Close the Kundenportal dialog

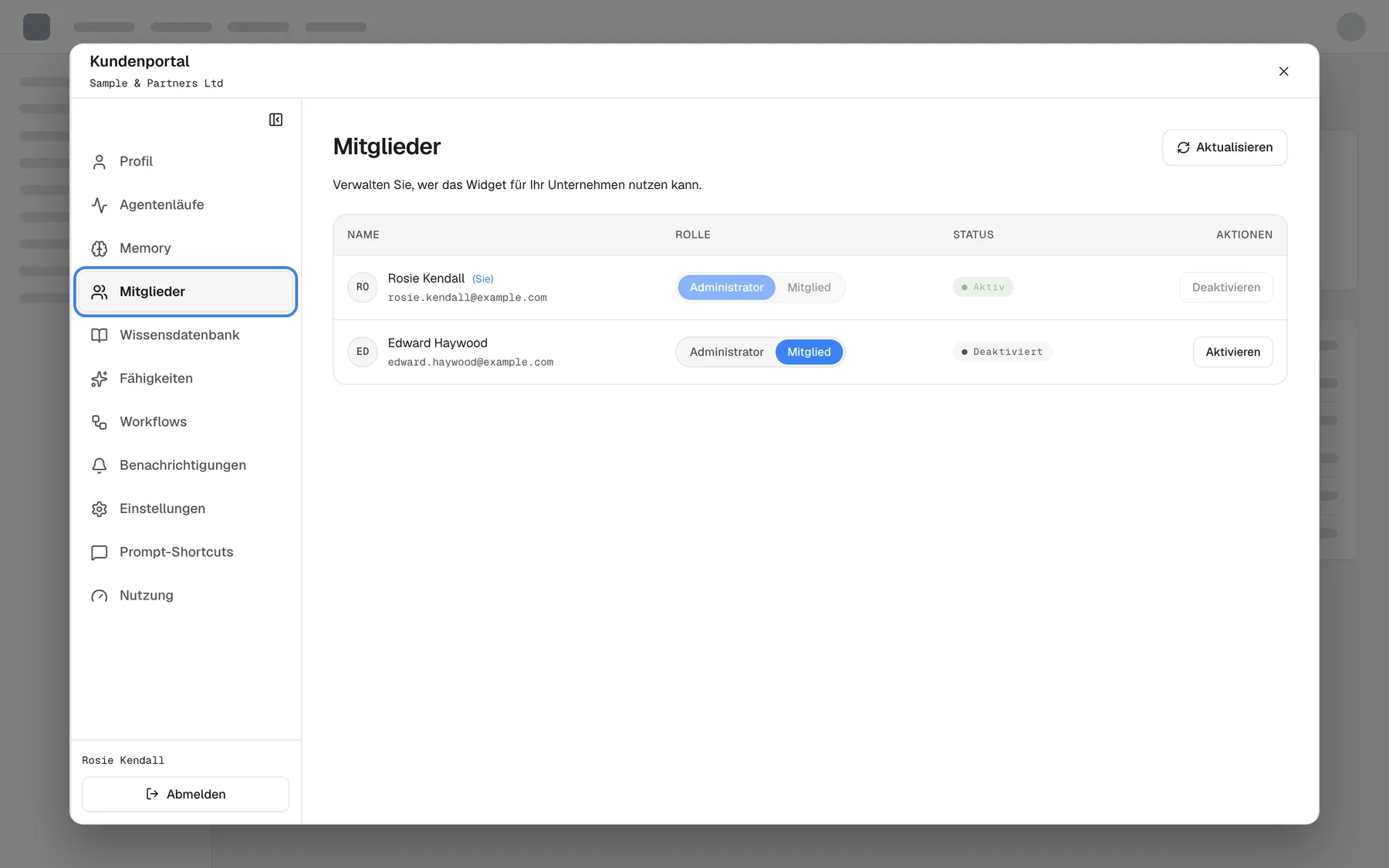pos(1284,71)
